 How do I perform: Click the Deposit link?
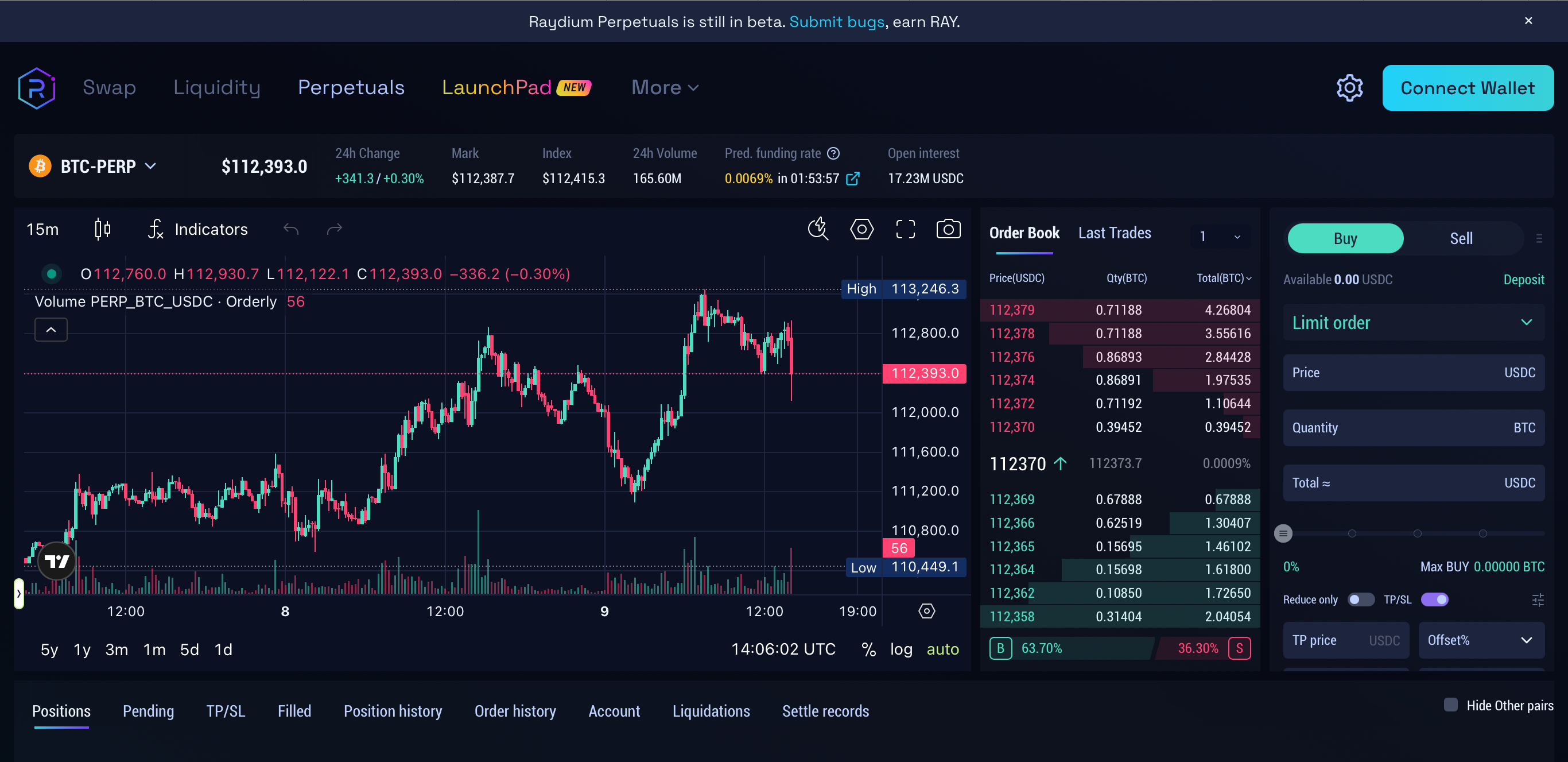(x=1524, y=280)
